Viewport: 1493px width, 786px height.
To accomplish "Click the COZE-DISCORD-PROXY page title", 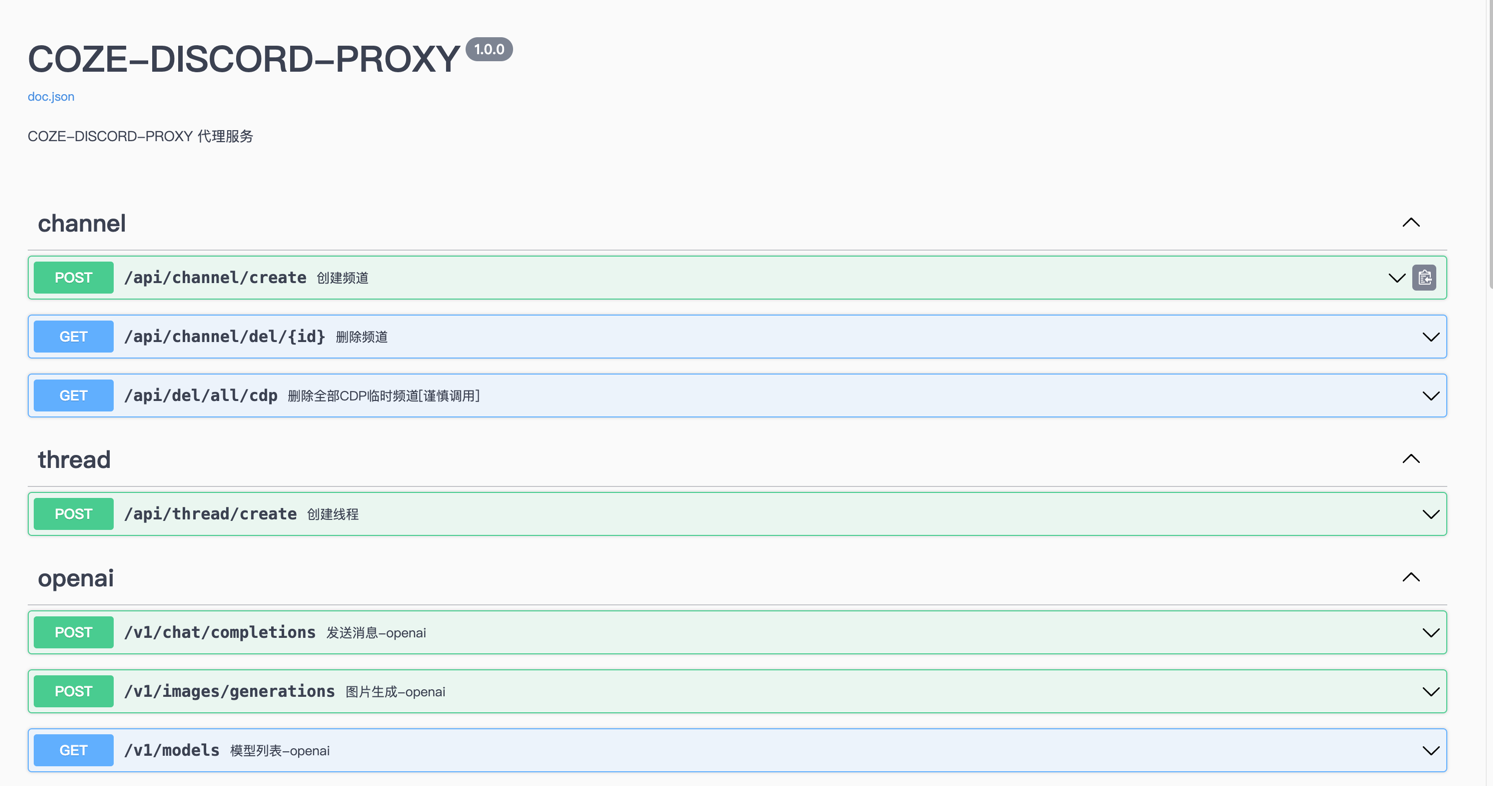I will [x=244, y=59].
